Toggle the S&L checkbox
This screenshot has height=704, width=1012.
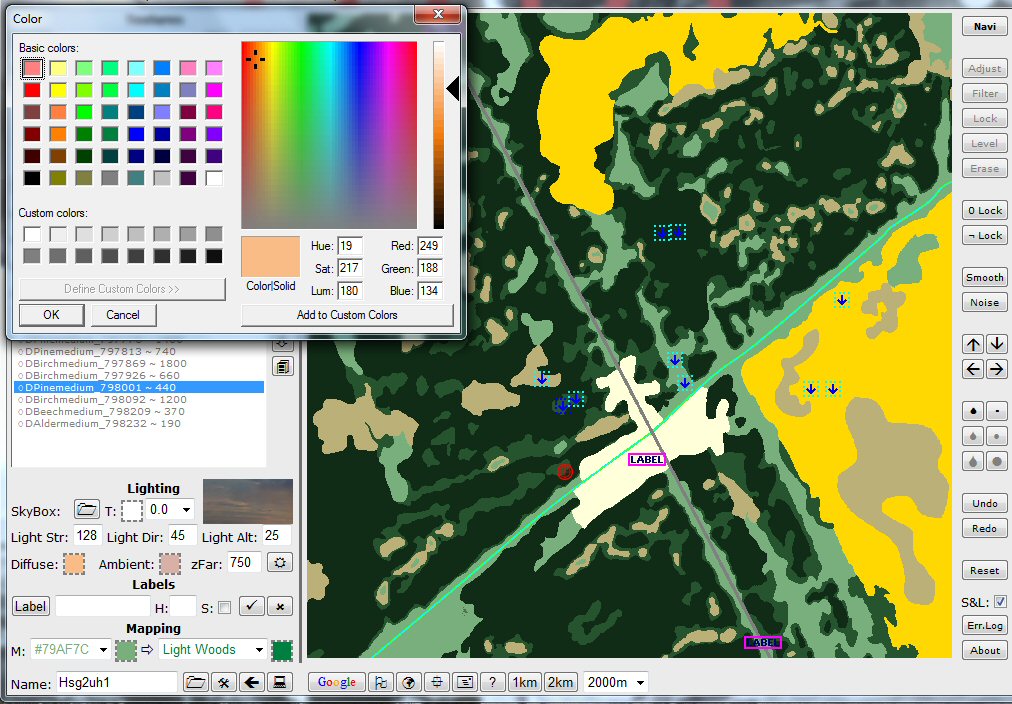(x=1000, y=602)
